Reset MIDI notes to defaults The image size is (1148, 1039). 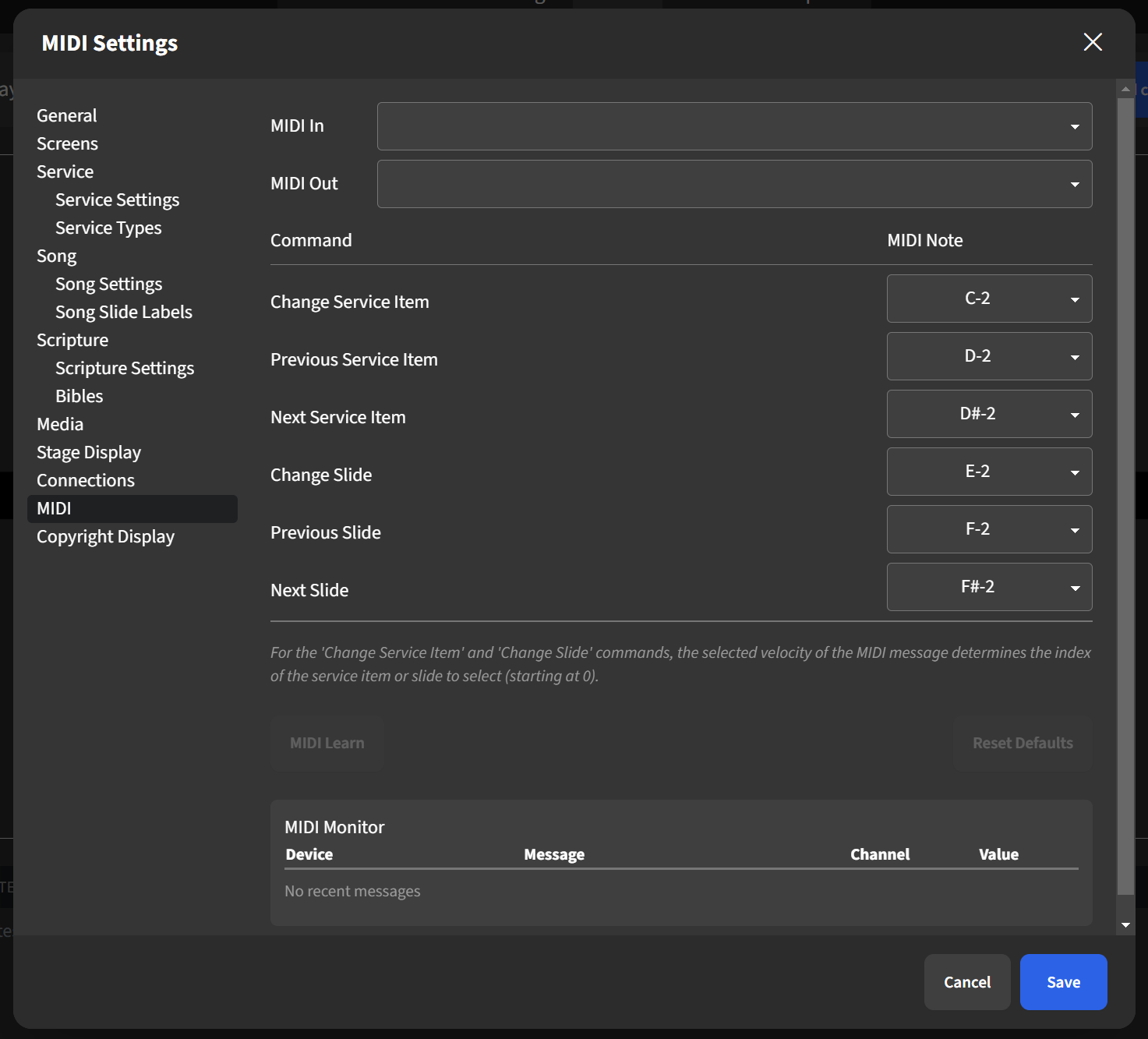click(x=1023, y=742)
